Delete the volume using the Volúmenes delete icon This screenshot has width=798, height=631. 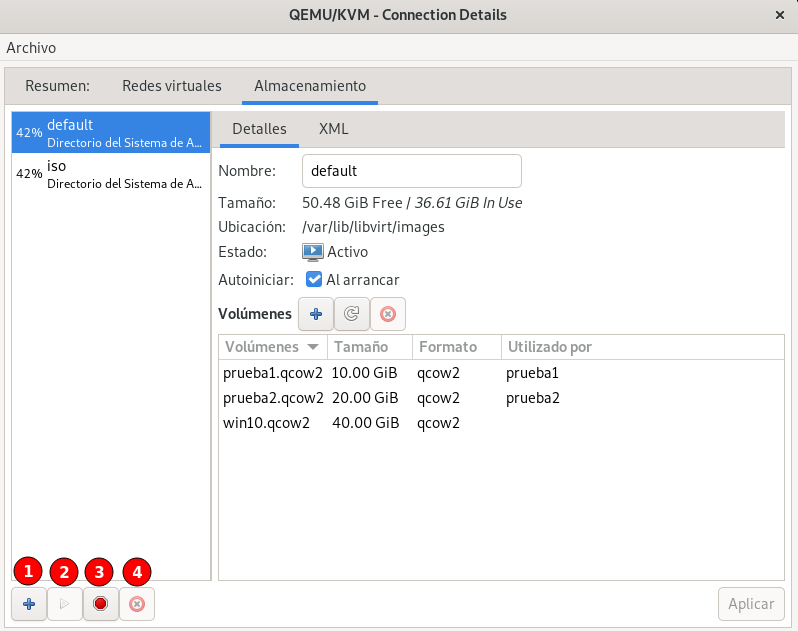388,314
